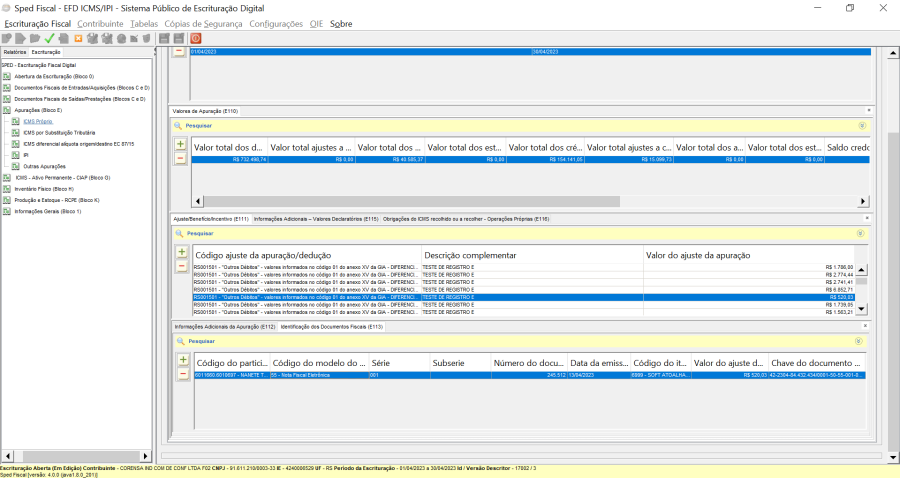This screenshot has width=900, height=478.
Task: Click the gray right-arrow toolbar icon
Action: click(21, 38)
